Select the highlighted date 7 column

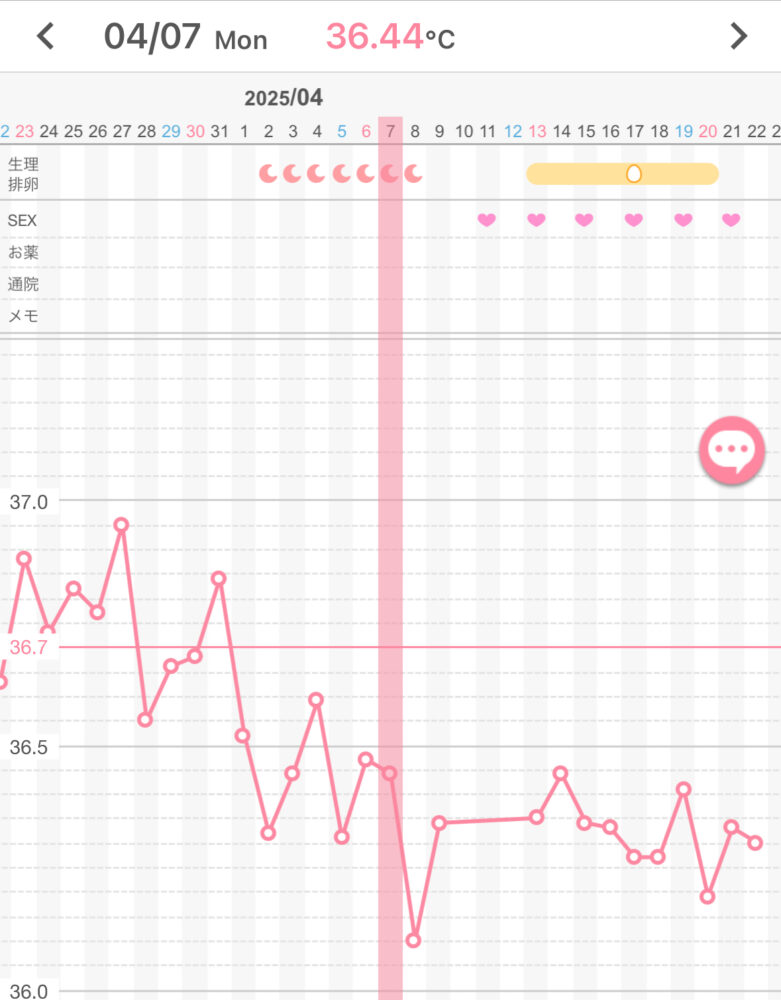pyautogui.click(x=390, y=558)
